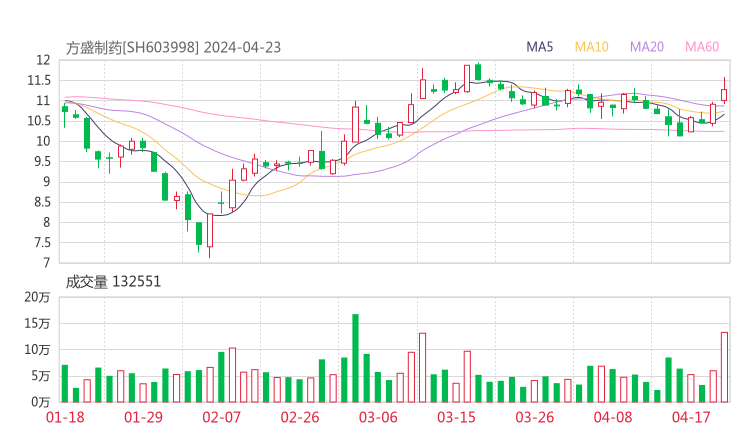740x440 pixels.
Task: Click the volume axis label 0万
Action: [x=41, y=402]
